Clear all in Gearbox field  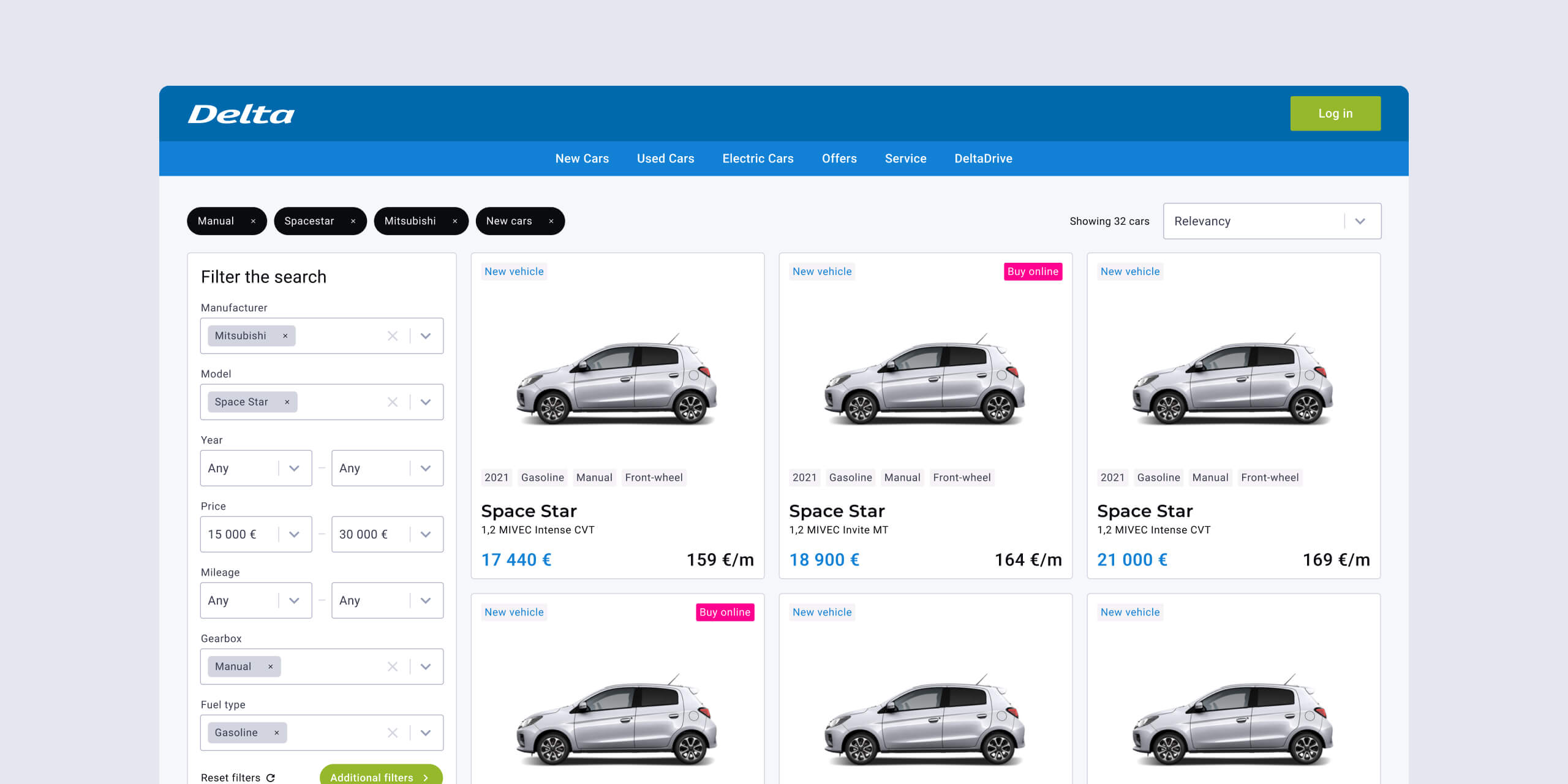(393, 666)
